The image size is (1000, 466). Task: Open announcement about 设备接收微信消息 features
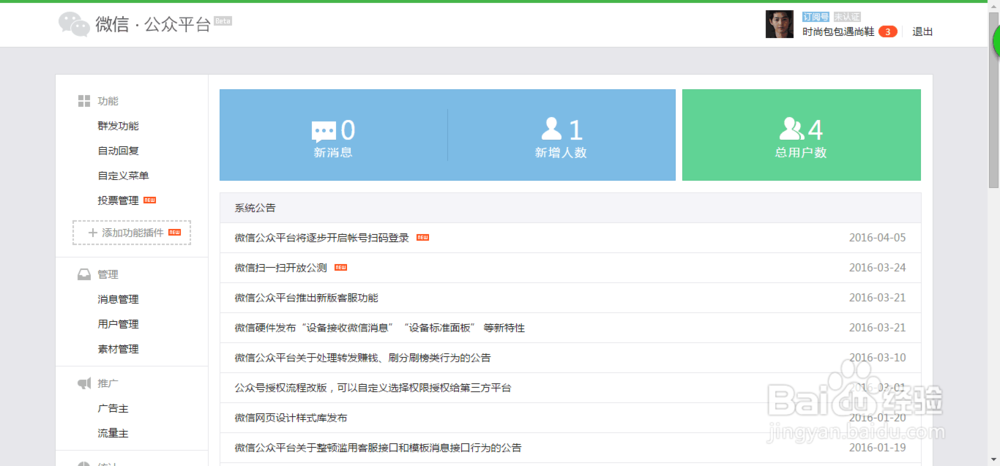point(379,328)
